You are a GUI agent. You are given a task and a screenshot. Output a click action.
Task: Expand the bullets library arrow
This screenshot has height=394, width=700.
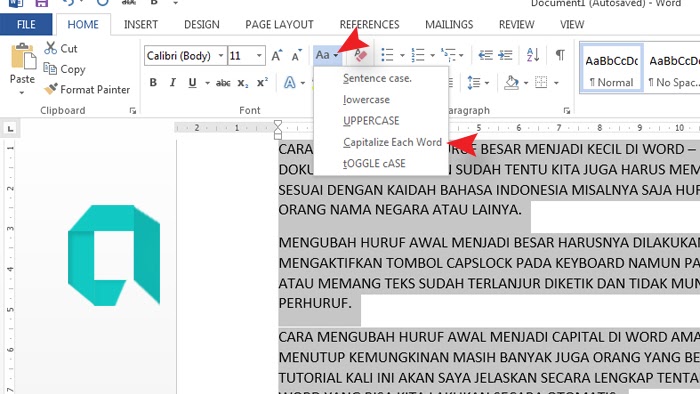coord(402,56)
